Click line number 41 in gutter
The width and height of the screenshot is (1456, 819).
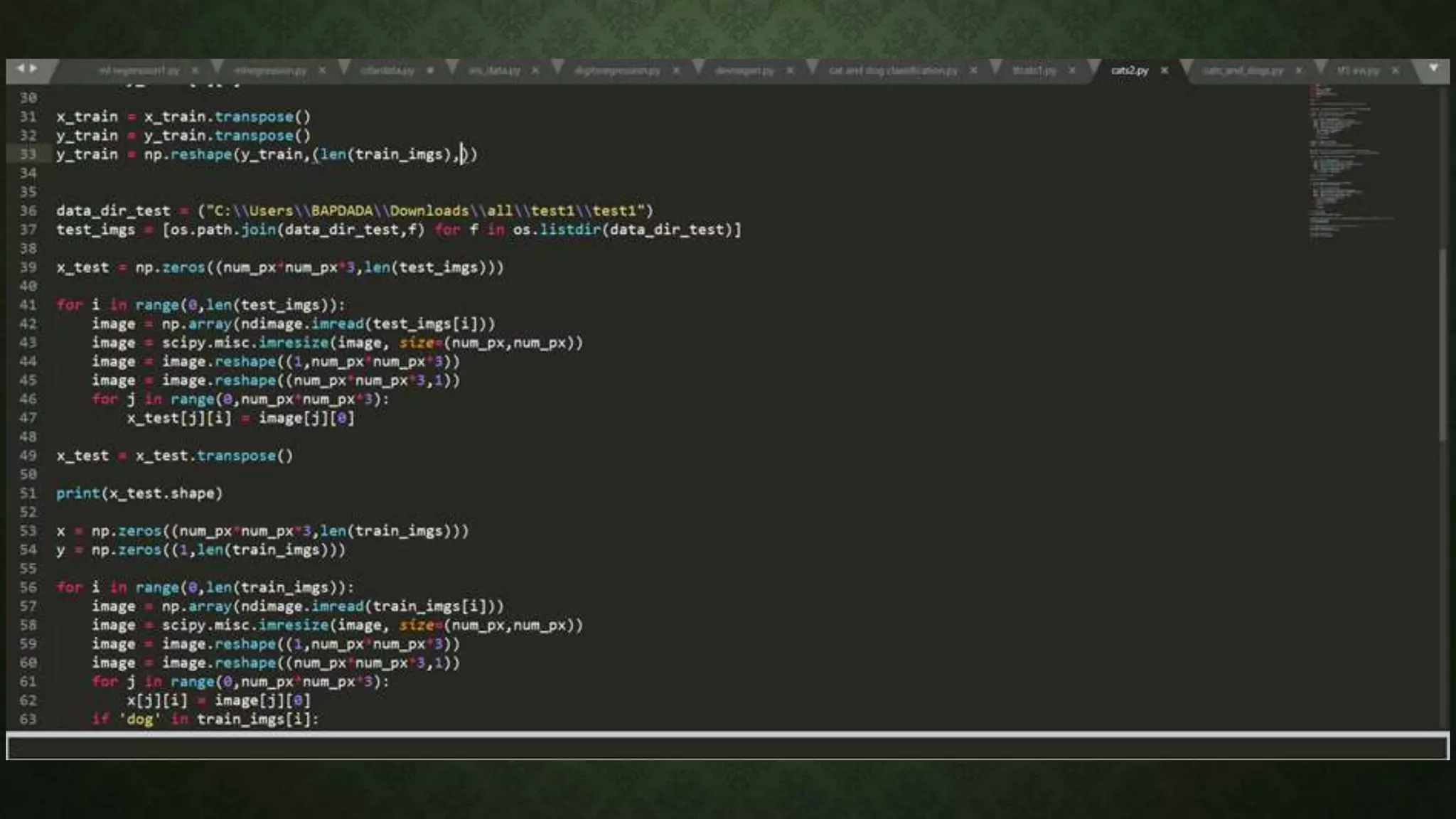click(x=28, y=305)
